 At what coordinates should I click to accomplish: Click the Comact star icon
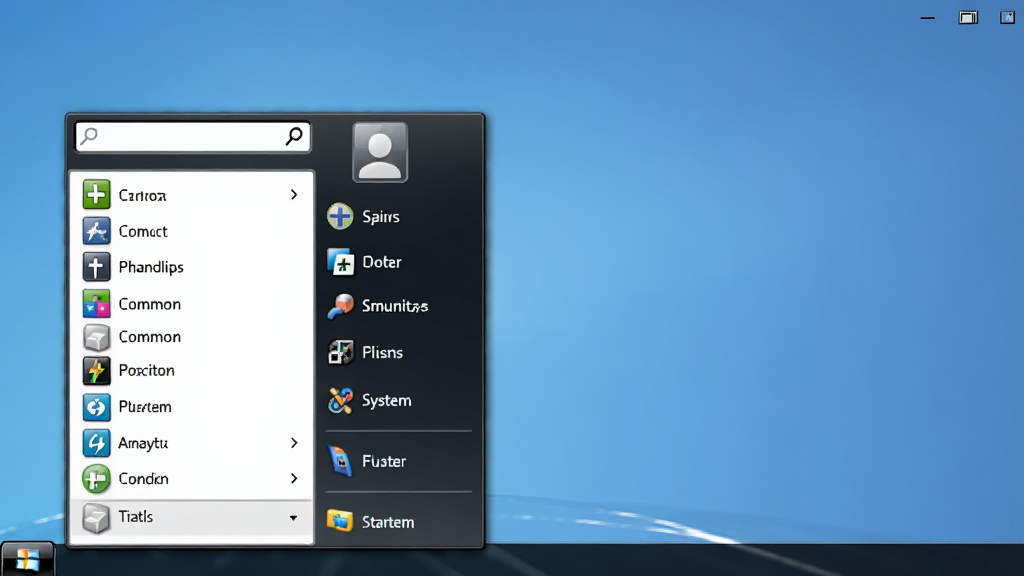point(96,231)
